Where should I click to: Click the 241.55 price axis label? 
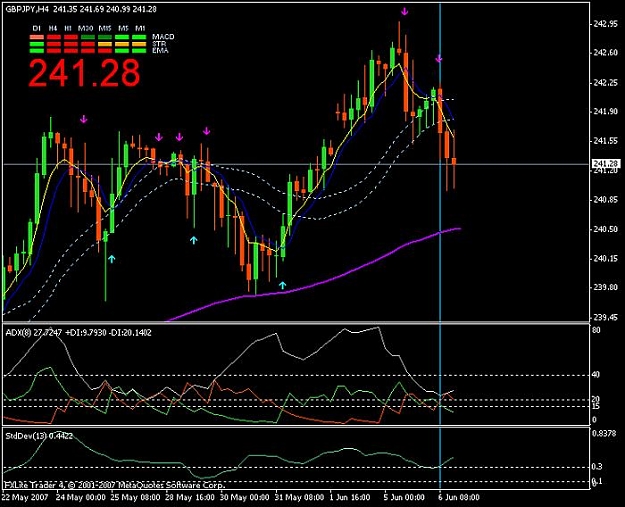605,141
